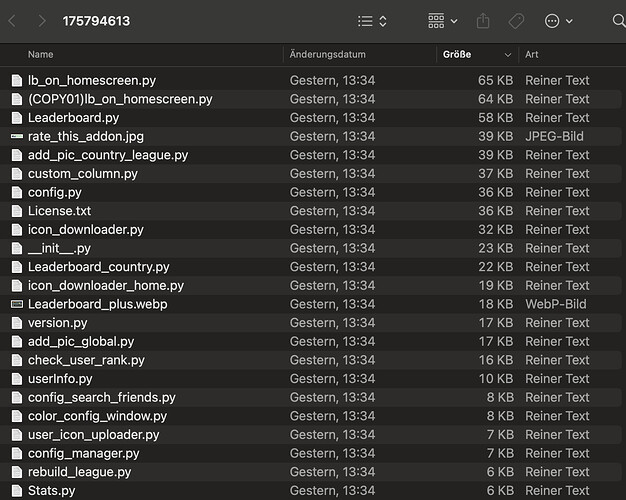Click the Tags toolbar icon
This screenshot has width=626, height=500.
pyautogui.click(x=516, y=21)
